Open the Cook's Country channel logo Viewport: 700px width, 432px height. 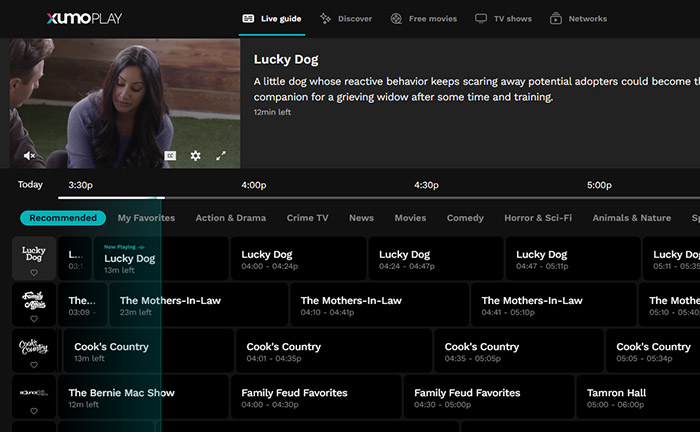34,346
